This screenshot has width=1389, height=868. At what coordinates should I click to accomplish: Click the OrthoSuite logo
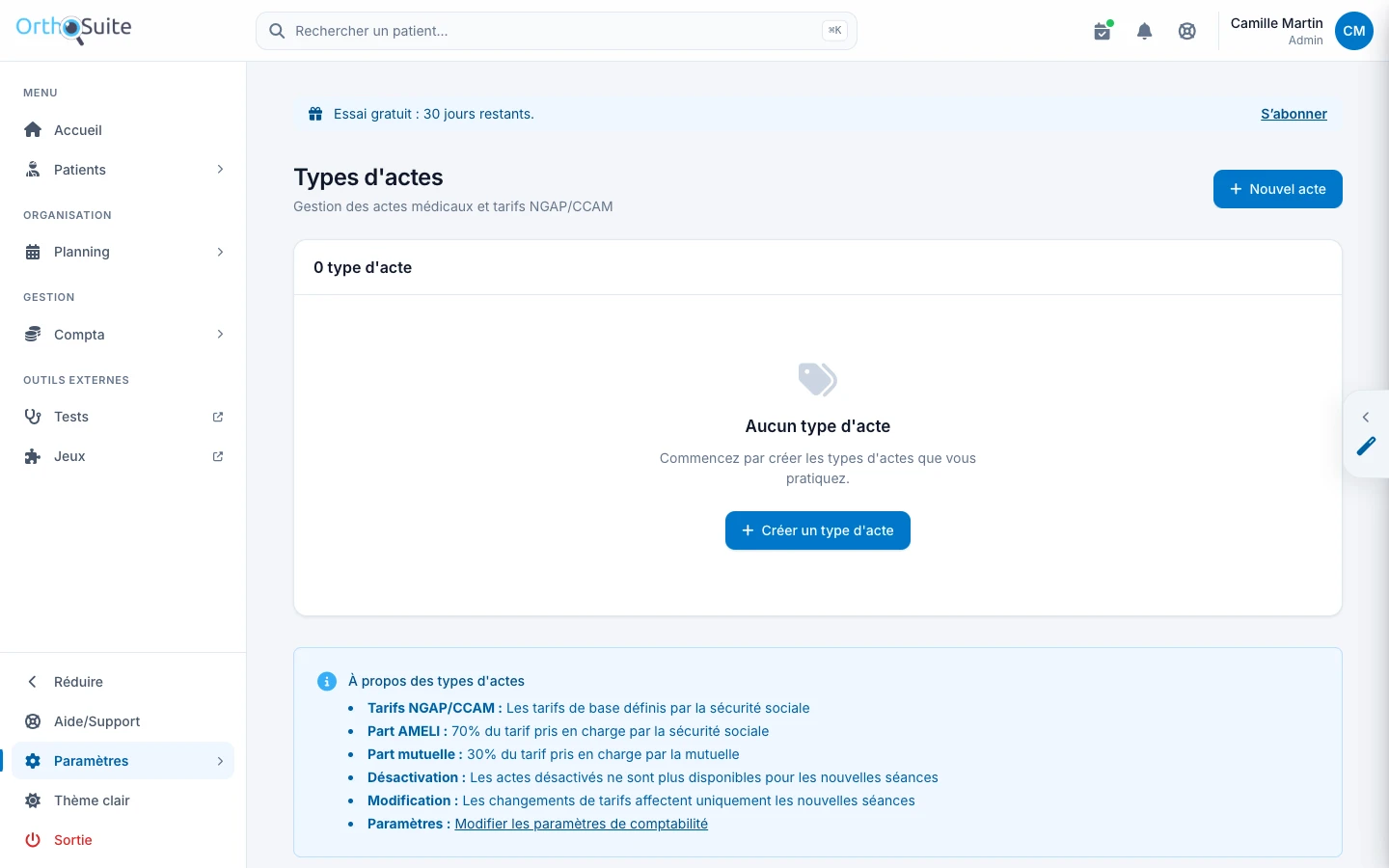(74, 29)
